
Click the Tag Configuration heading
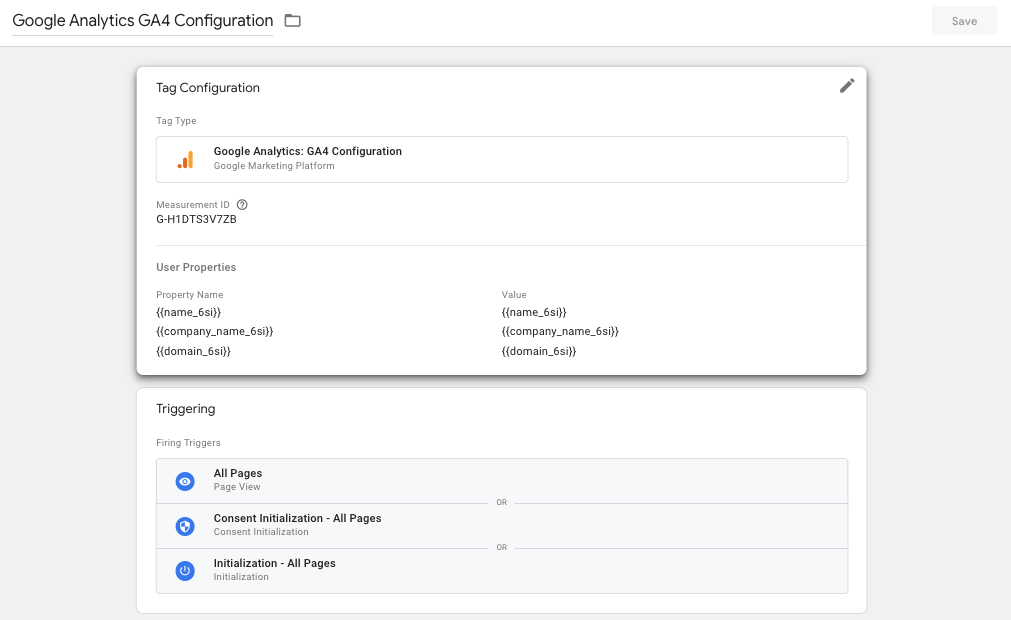pyautogui.click(x=208, y=88)
